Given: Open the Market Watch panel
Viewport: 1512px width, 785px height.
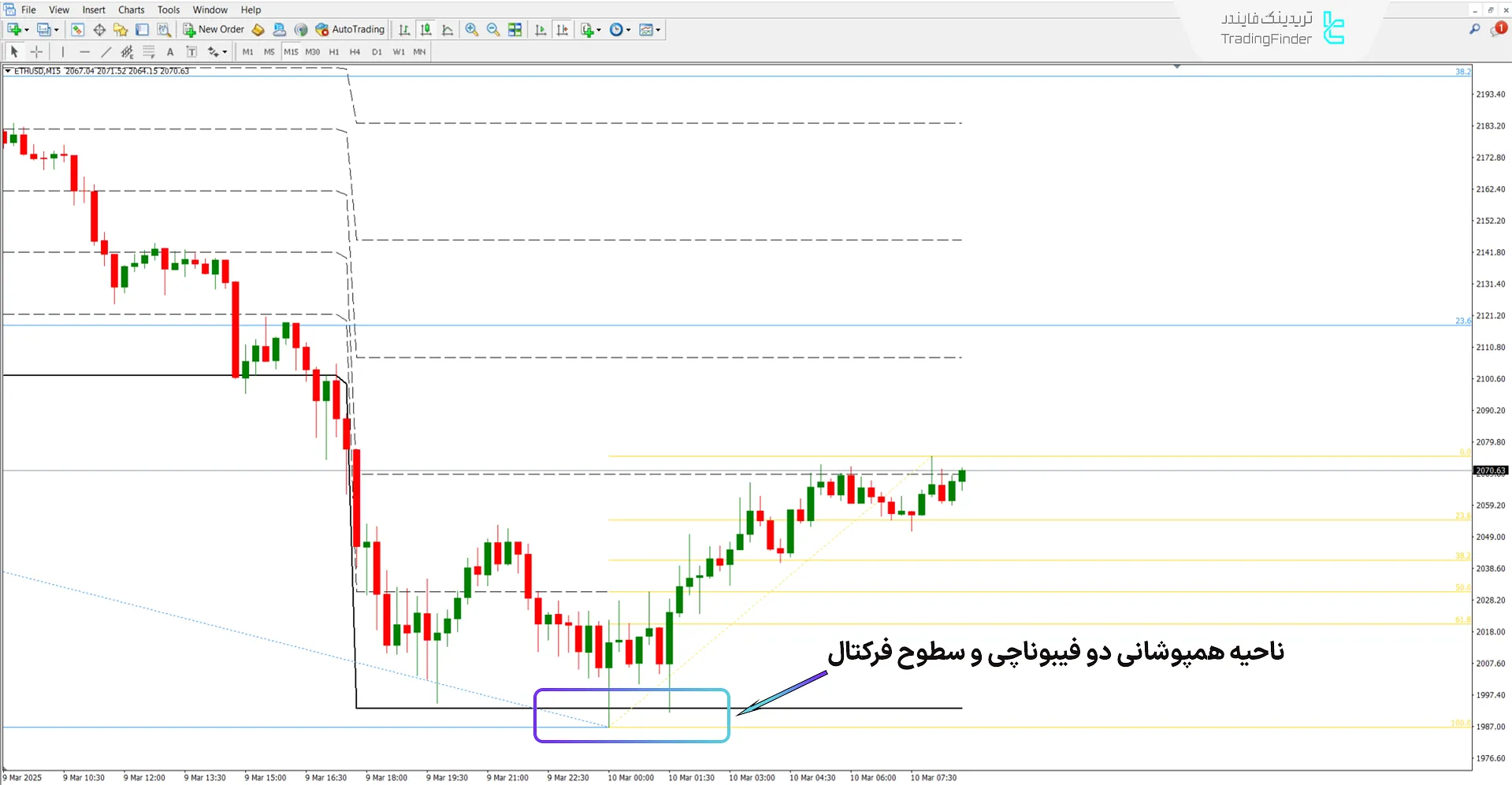Looking at the screenshot, I should tap(76, 29).
